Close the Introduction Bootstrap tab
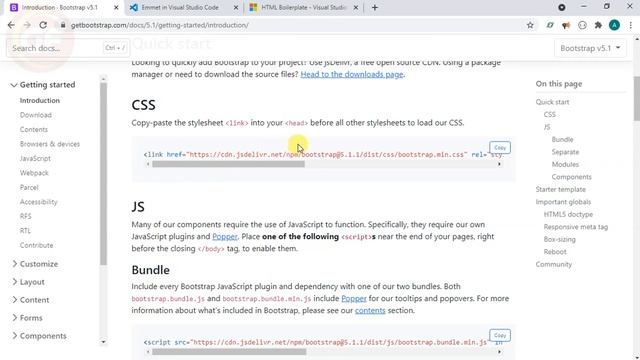640x360 pixels. click(x=116, y=8)
